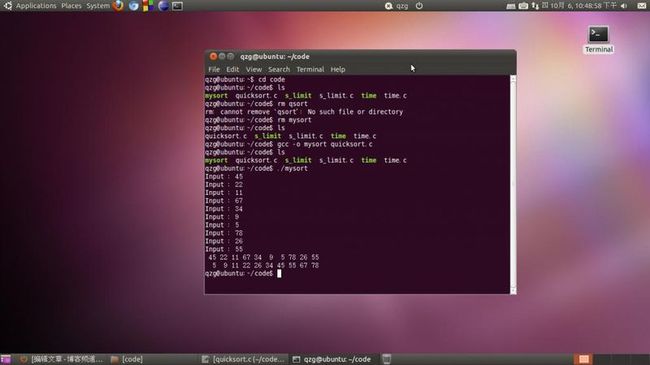Click the 'cd code' command line
650x365 pixels.
point(245,79)
